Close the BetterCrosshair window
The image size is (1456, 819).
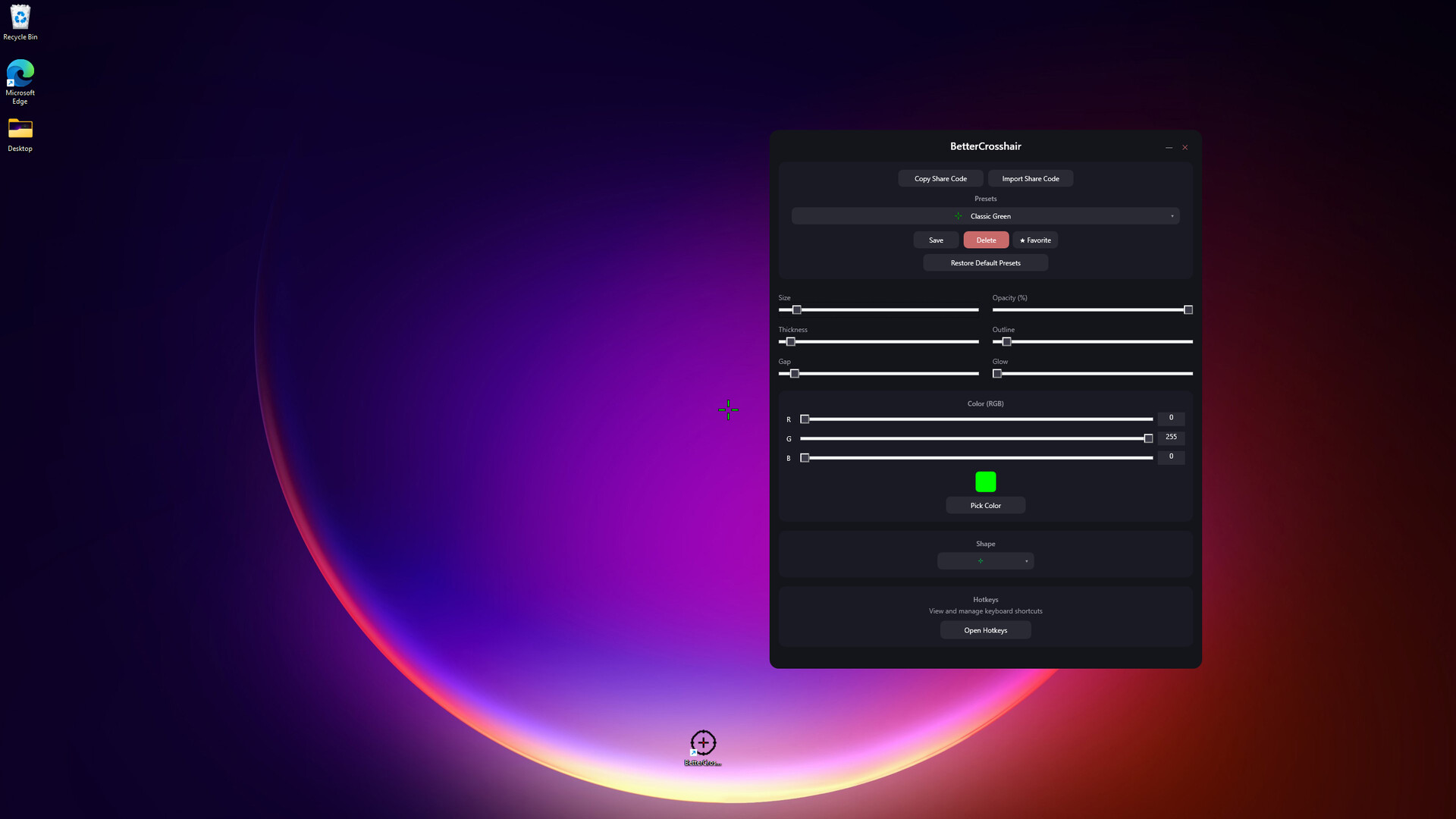coord(1185,148)
